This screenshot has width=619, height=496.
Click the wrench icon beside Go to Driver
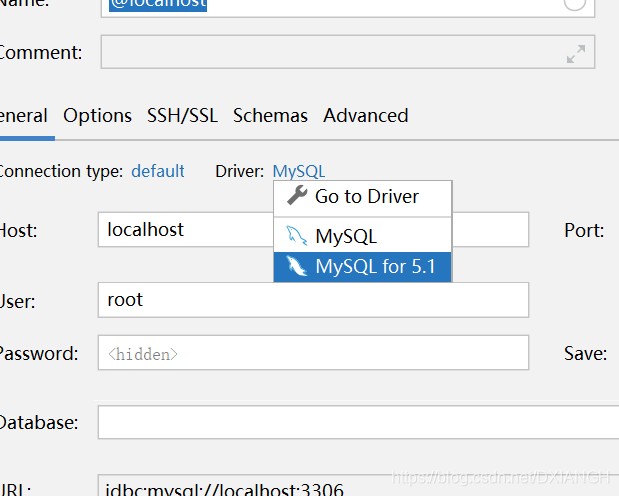[297, 196]
